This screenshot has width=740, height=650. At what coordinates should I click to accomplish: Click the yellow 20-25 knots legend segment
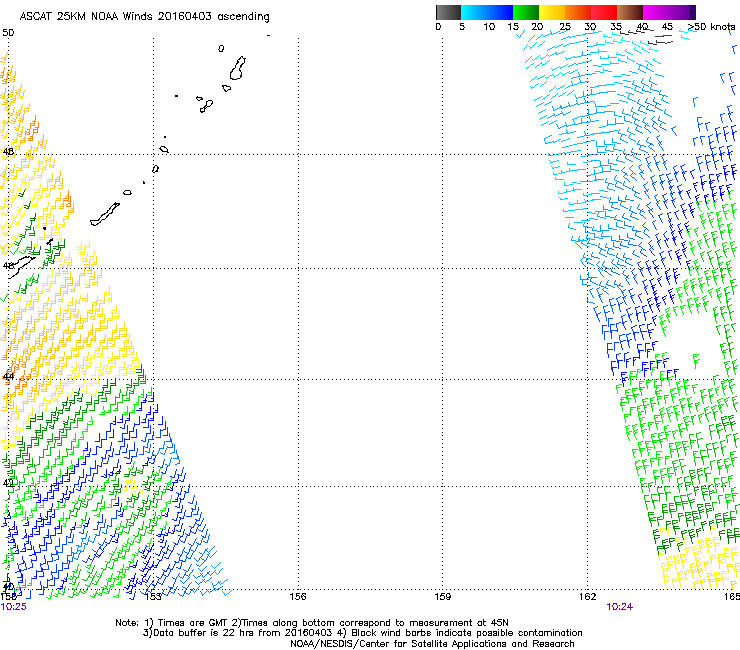tap(552, 12)
